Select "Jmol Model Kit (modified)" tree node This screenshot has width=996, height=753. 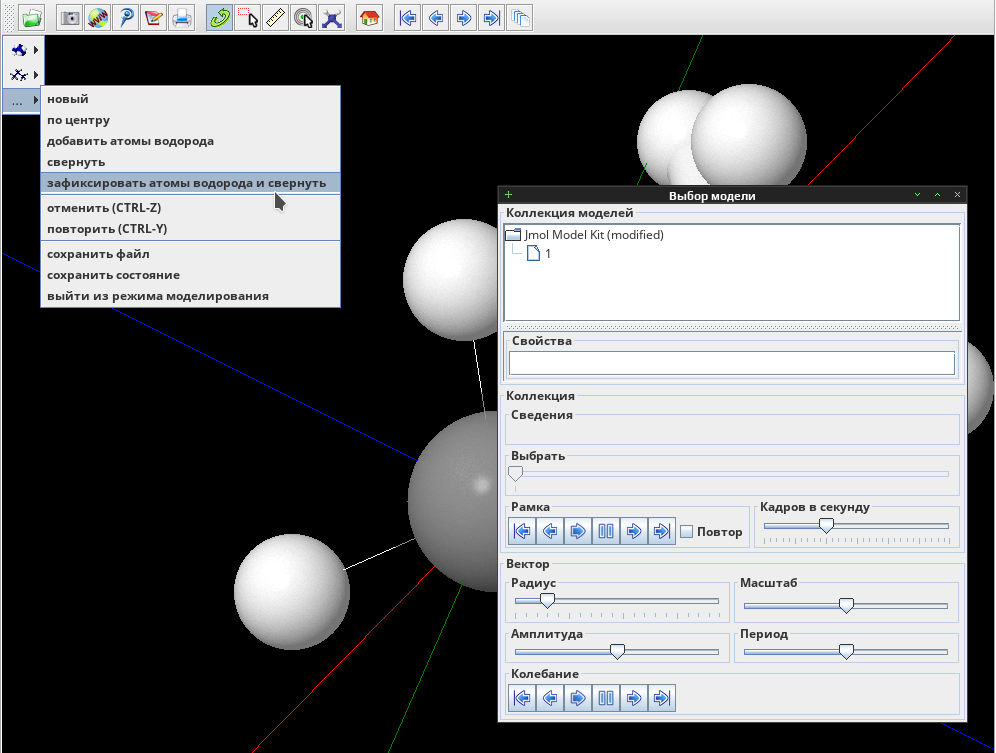[x=594, y=235]
